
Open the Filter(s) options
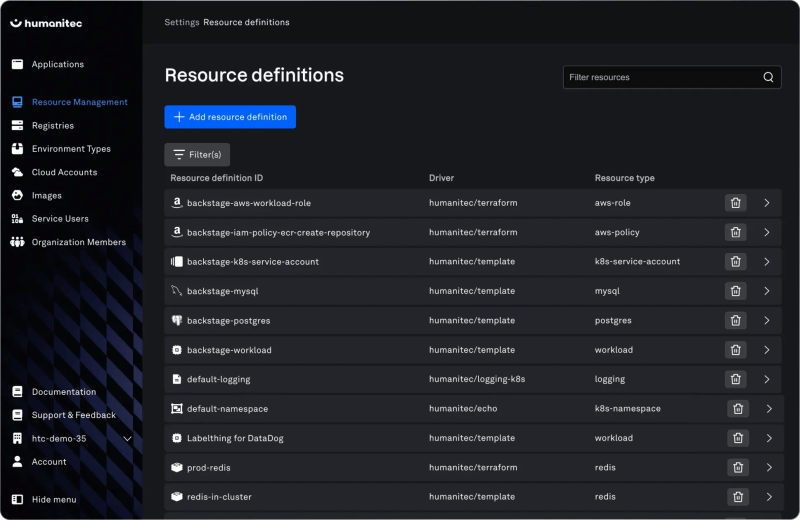[197, 155]
